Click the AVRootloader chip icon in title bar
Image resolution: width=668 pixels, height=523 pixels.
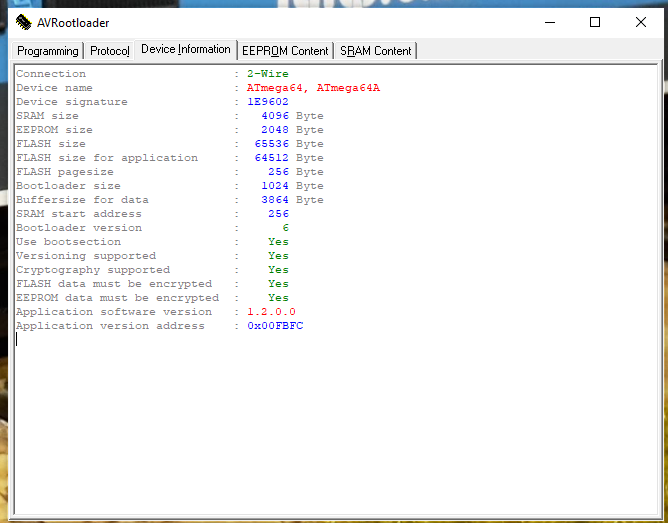coord(23,22)
